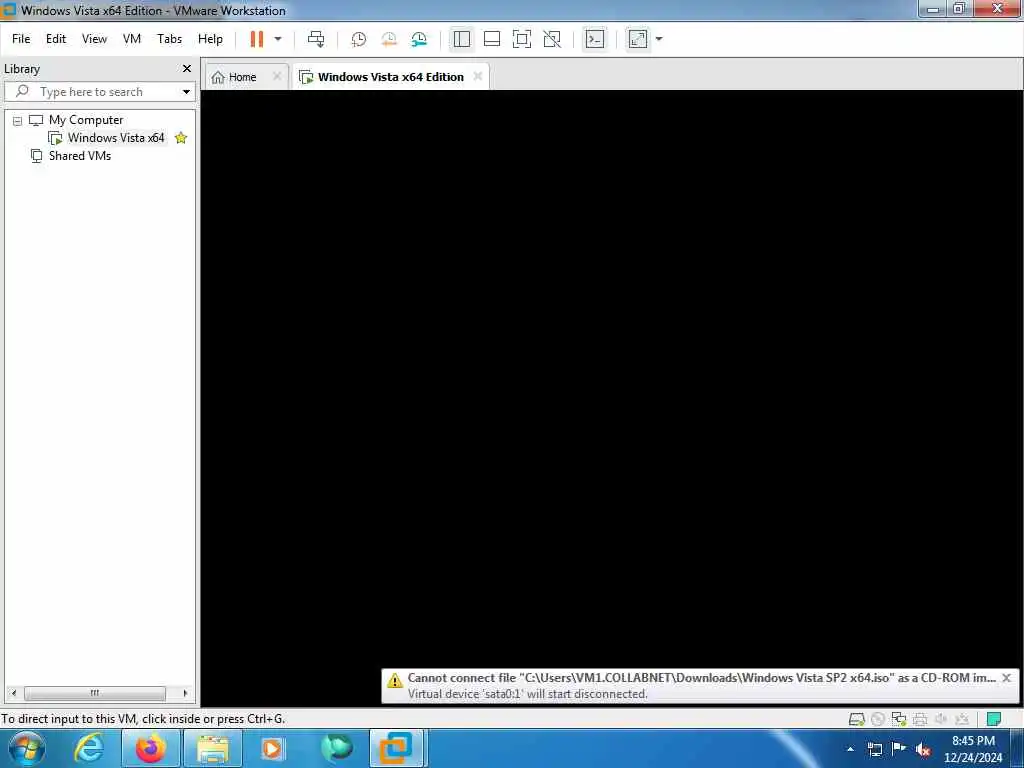
Task: Click the Cannot connect file warning message
Action: tap(701, 678)
